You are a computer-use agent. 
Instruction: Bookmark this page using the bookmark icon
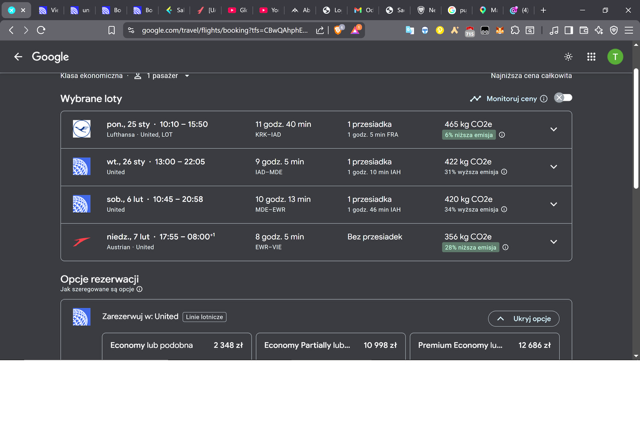click(111, 30)
